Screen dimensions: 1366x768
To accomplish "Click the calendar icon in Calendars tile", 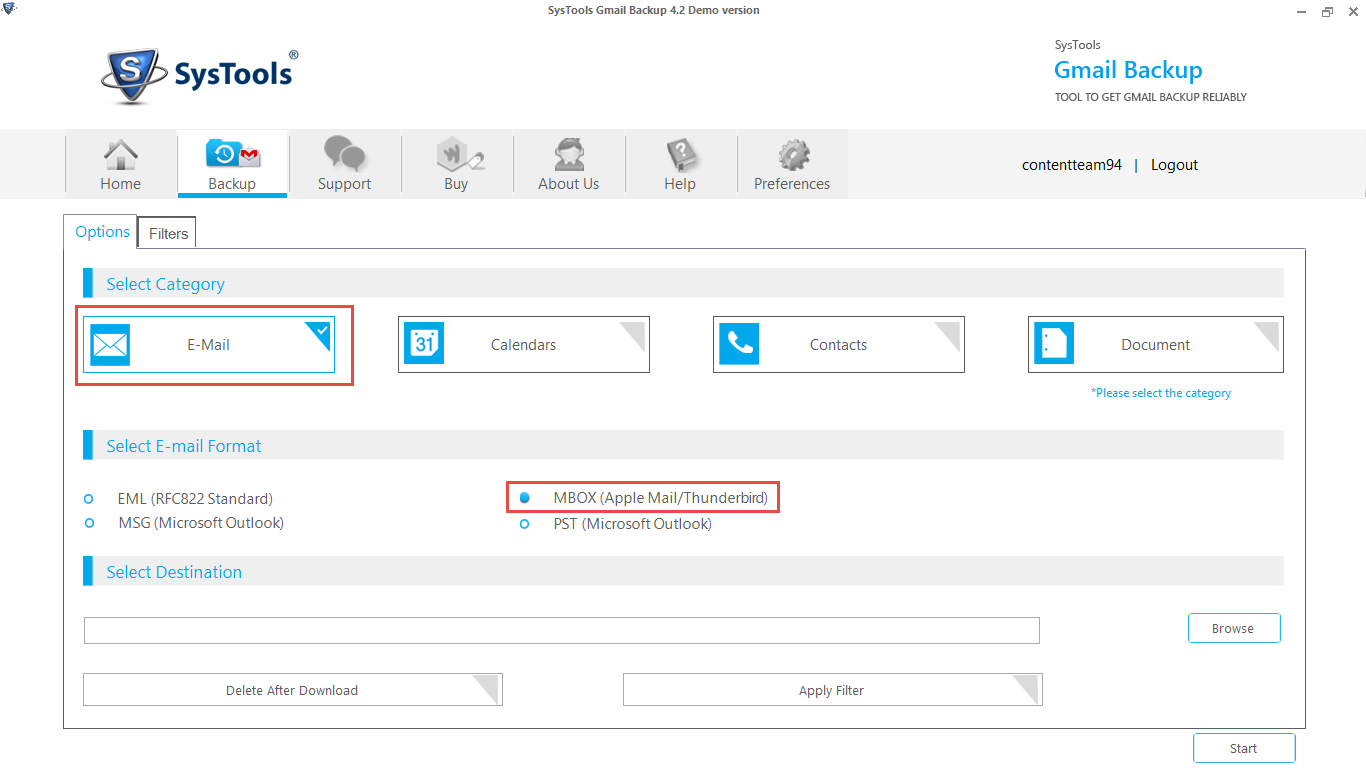I will (x=424, y=344).
